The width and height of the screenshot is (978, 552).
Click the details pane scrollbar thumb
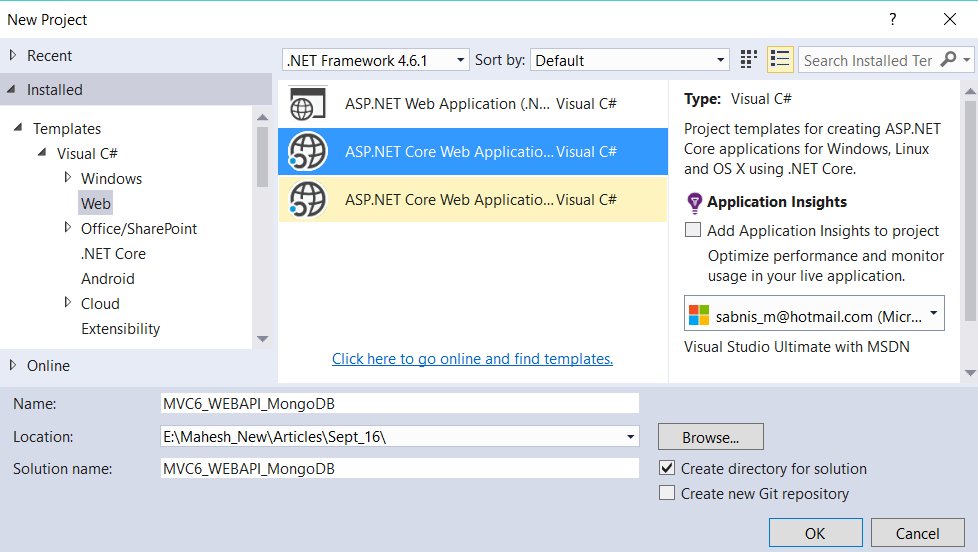pos(970,211)
